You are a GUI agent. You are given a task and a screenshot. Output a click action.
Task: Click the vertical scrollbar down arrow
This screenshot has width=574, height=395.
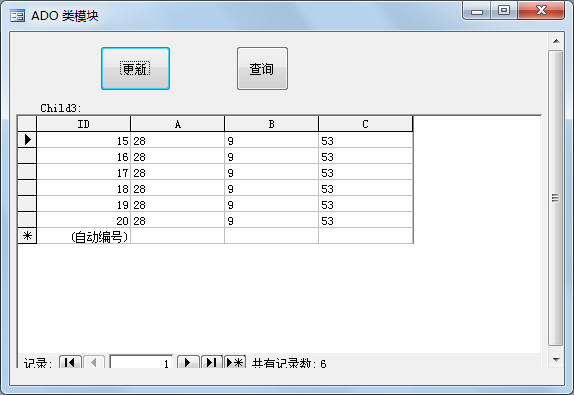click(556, 360)
